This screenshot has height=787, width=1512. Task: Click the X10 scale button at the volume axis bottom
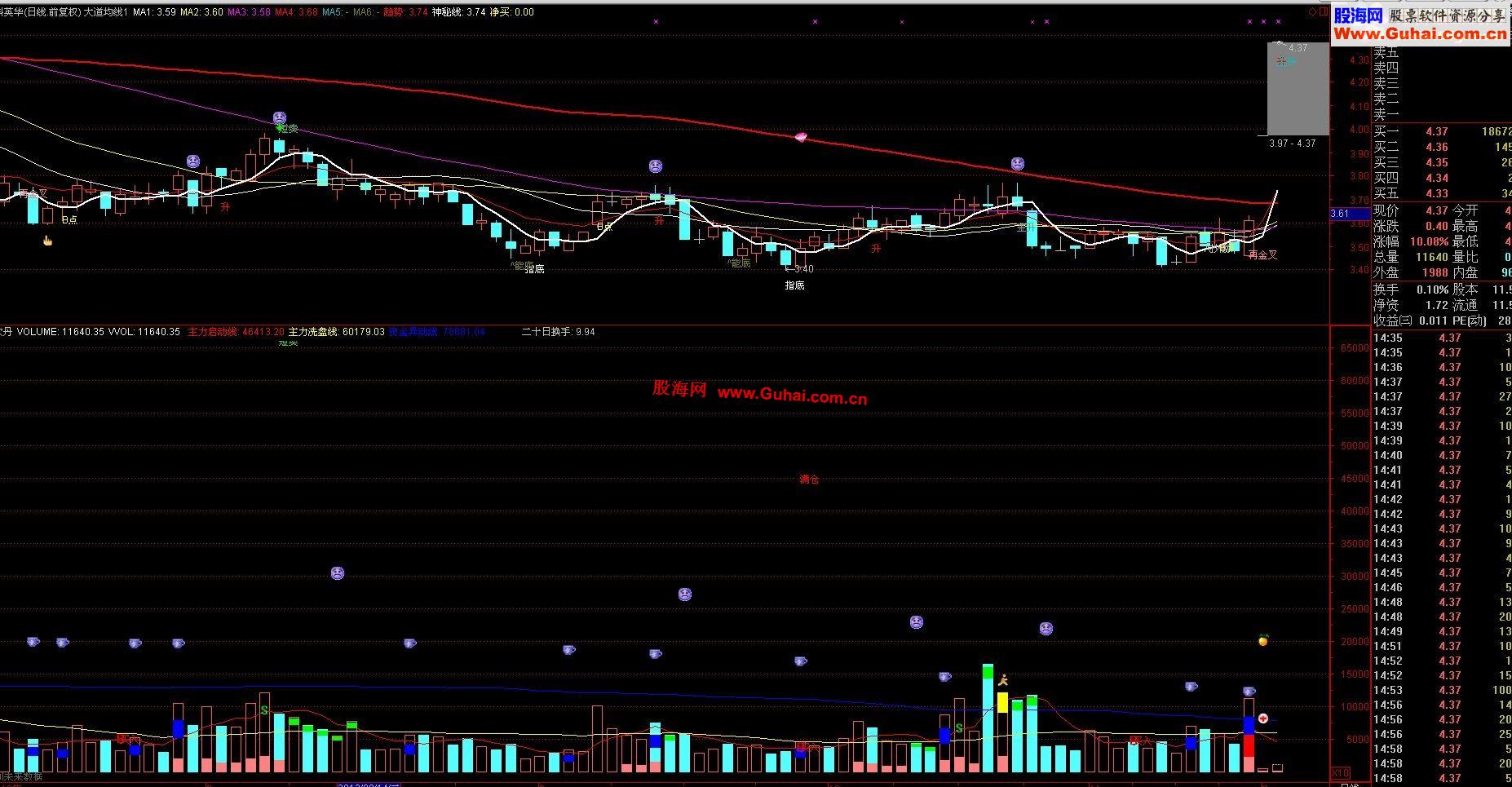[1340, 772]
